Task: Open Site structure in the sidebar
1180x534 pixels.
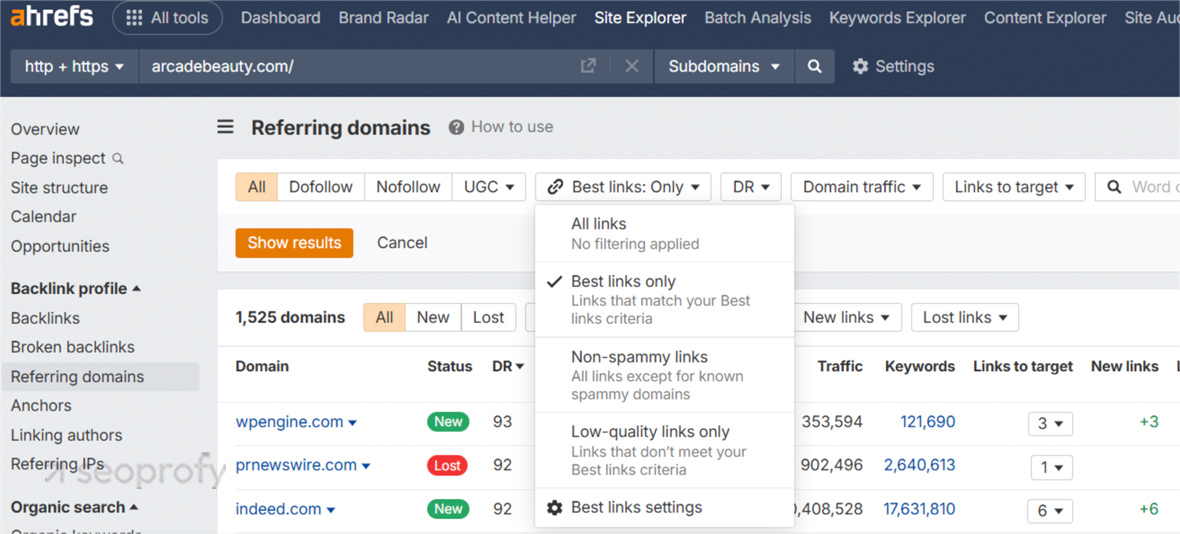Action: [59, 188]
